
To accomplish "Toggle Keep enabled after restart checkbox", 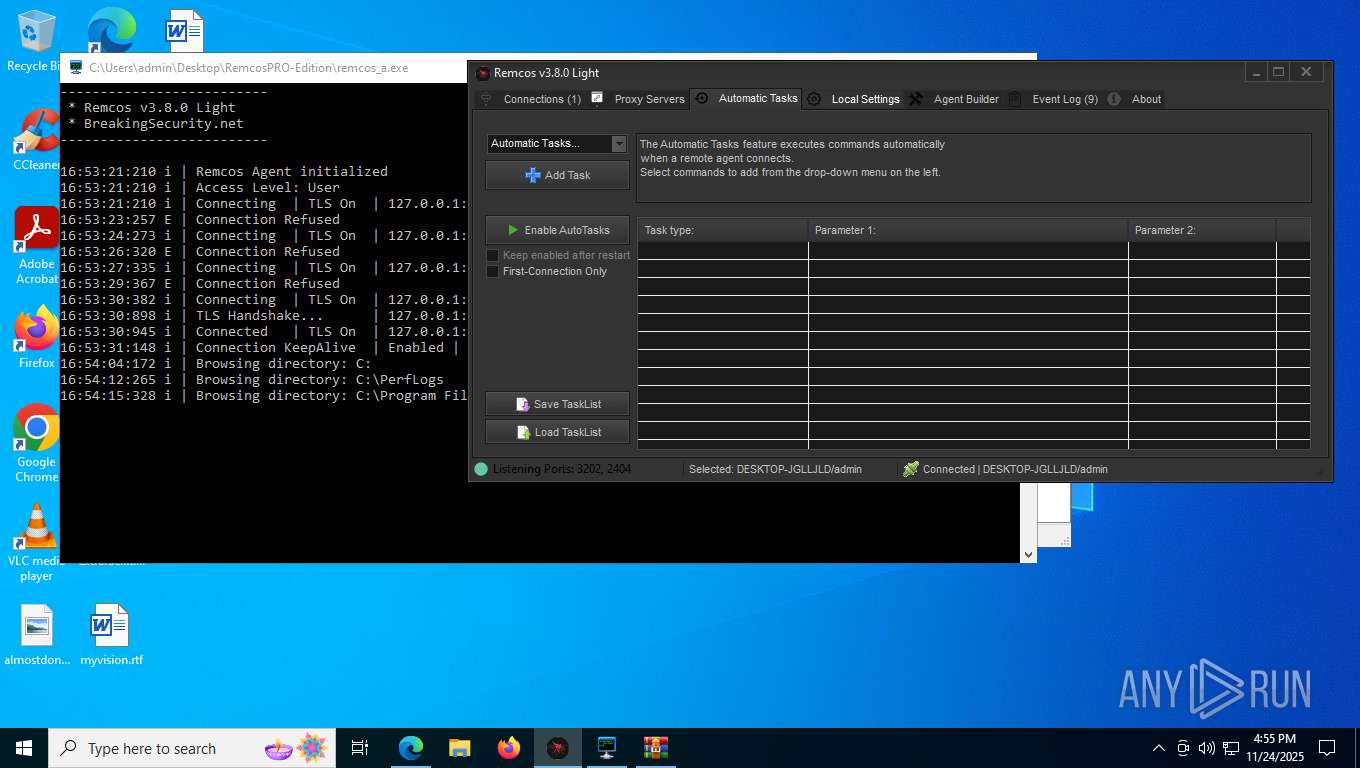I will click(x=492, y=255).
